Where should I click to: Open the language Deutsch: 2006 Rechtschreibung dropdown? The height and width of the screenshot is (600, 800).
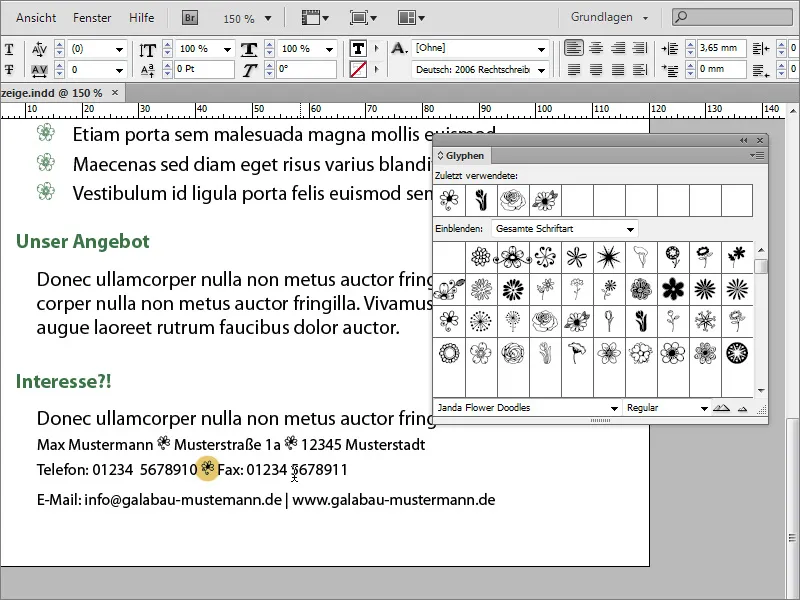(541, 70)
